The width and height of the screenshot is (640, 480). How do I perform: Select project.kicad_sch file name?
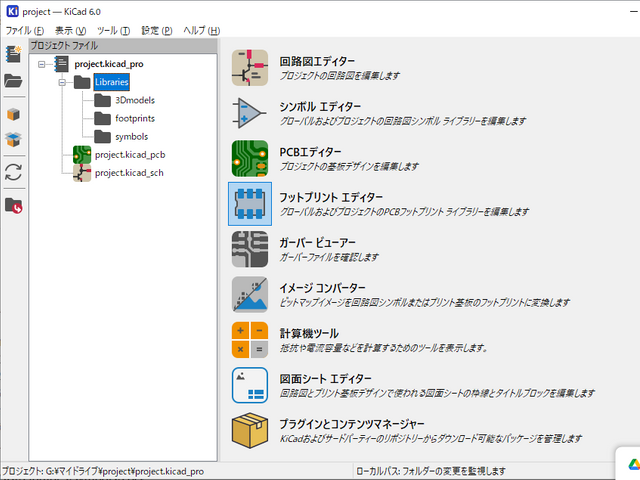[129, 173]
